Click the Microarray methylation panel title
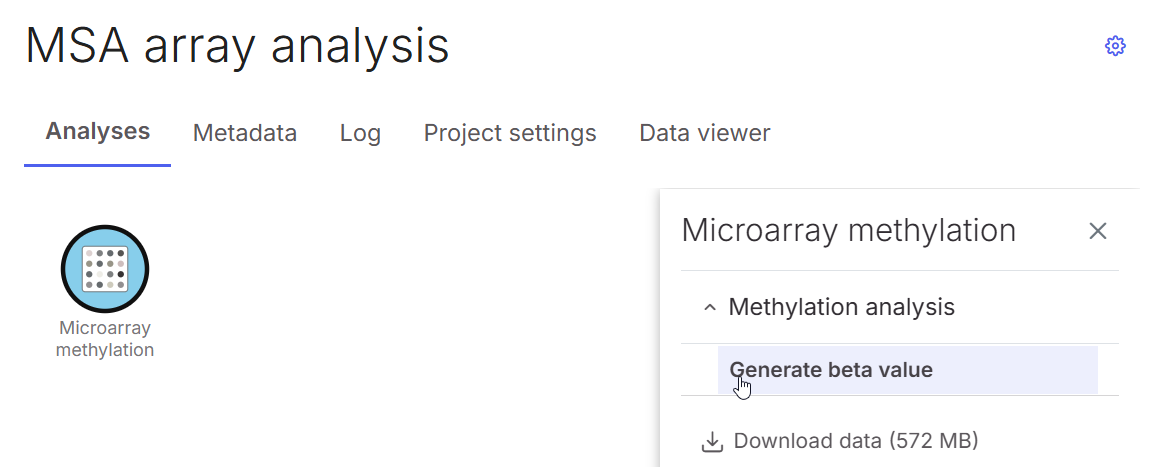Screen dimensions: 1167x467 tap(848, 231)
